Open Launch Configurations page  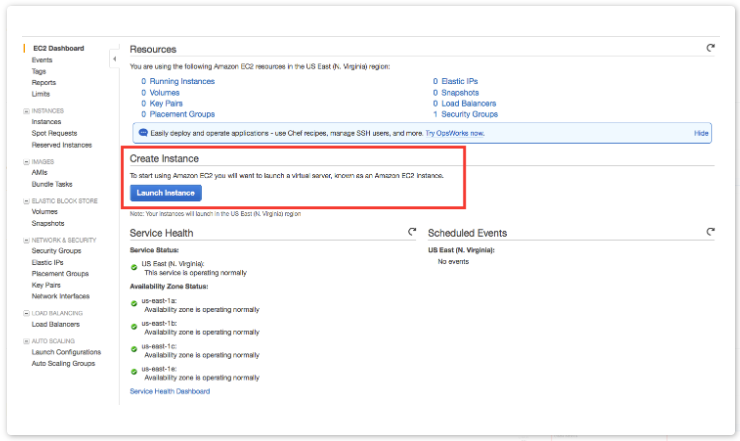[67, 352]
